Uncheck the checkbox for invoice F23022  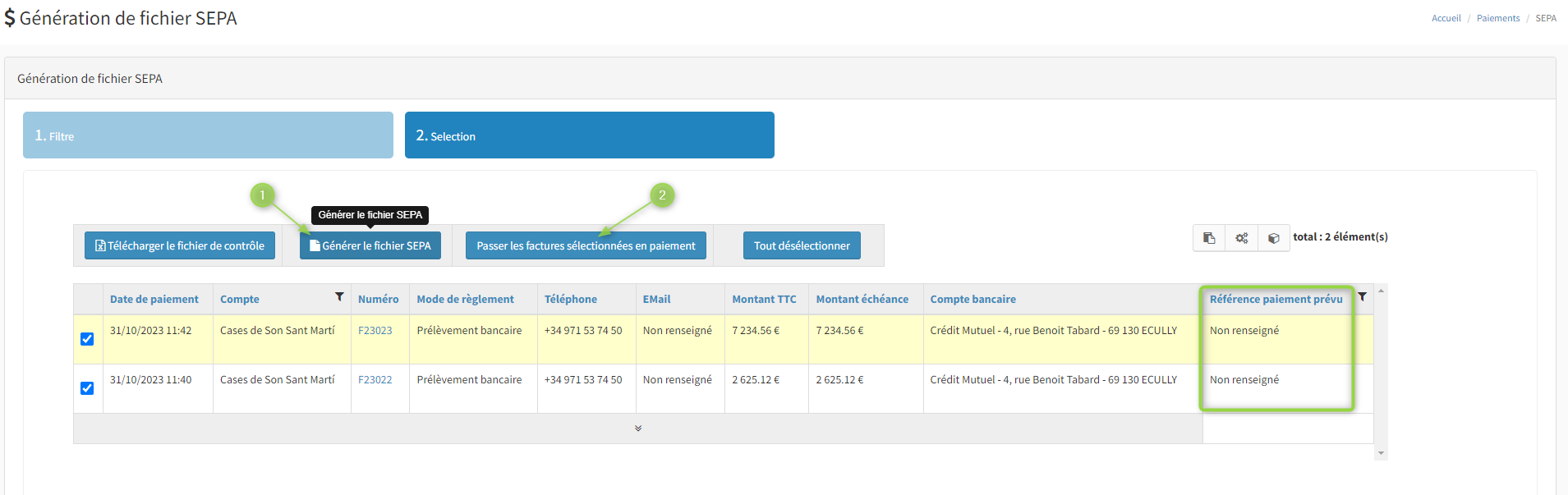point(87,388)
